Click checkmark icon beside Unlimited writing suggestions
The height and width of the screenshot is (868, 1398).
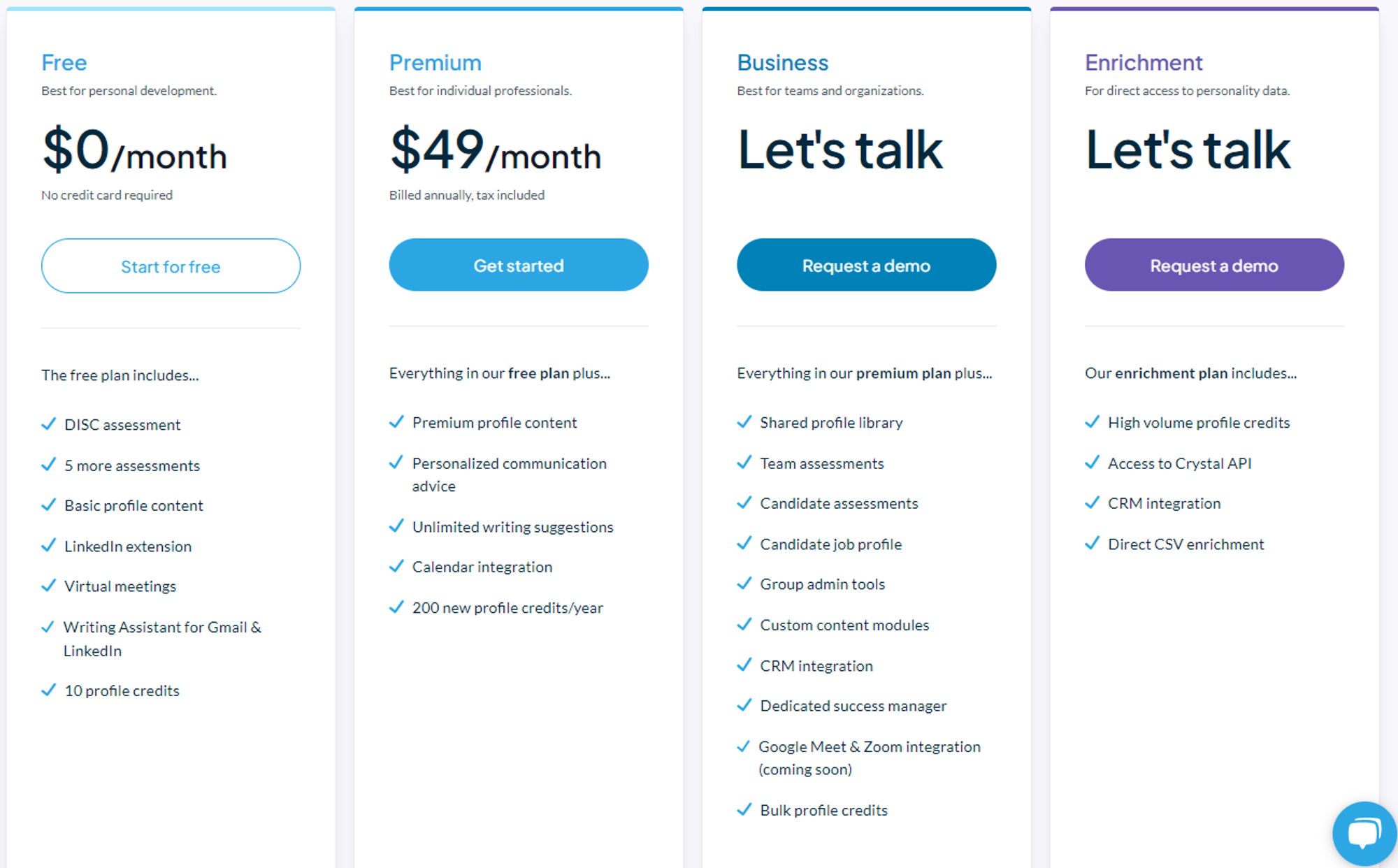(x=396, y=526)
